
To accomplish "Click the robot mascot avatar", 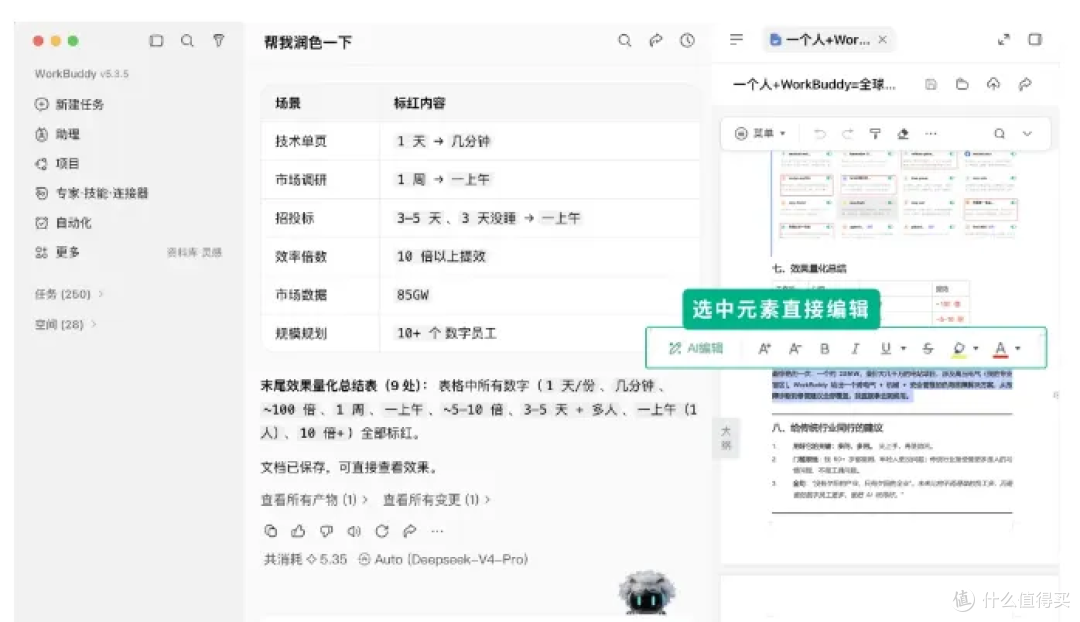I will point(646,592).
